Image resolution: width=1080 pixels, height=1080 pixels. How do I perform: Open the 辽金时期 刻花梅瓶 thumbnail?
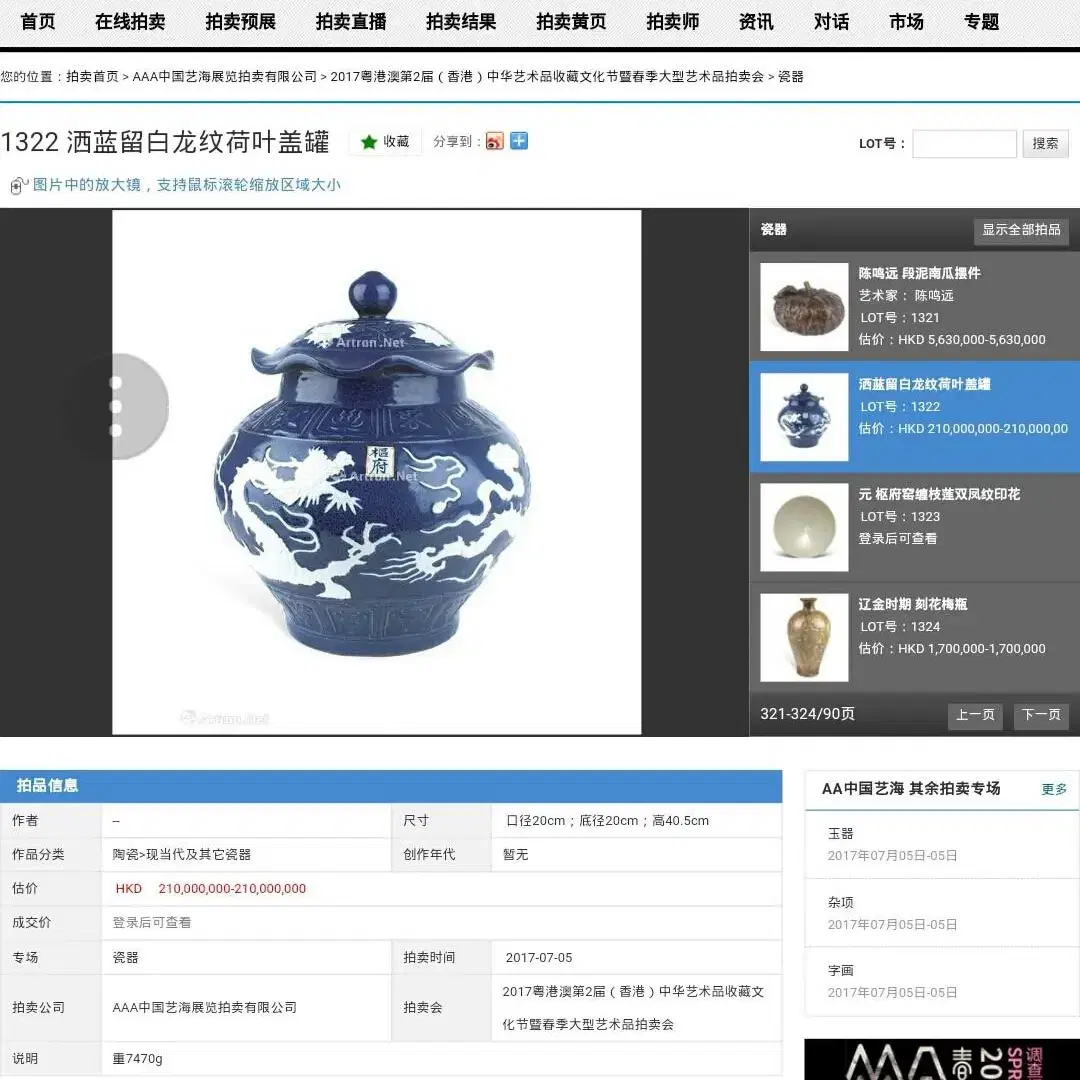pyautogui.click(x=804, y=637)
